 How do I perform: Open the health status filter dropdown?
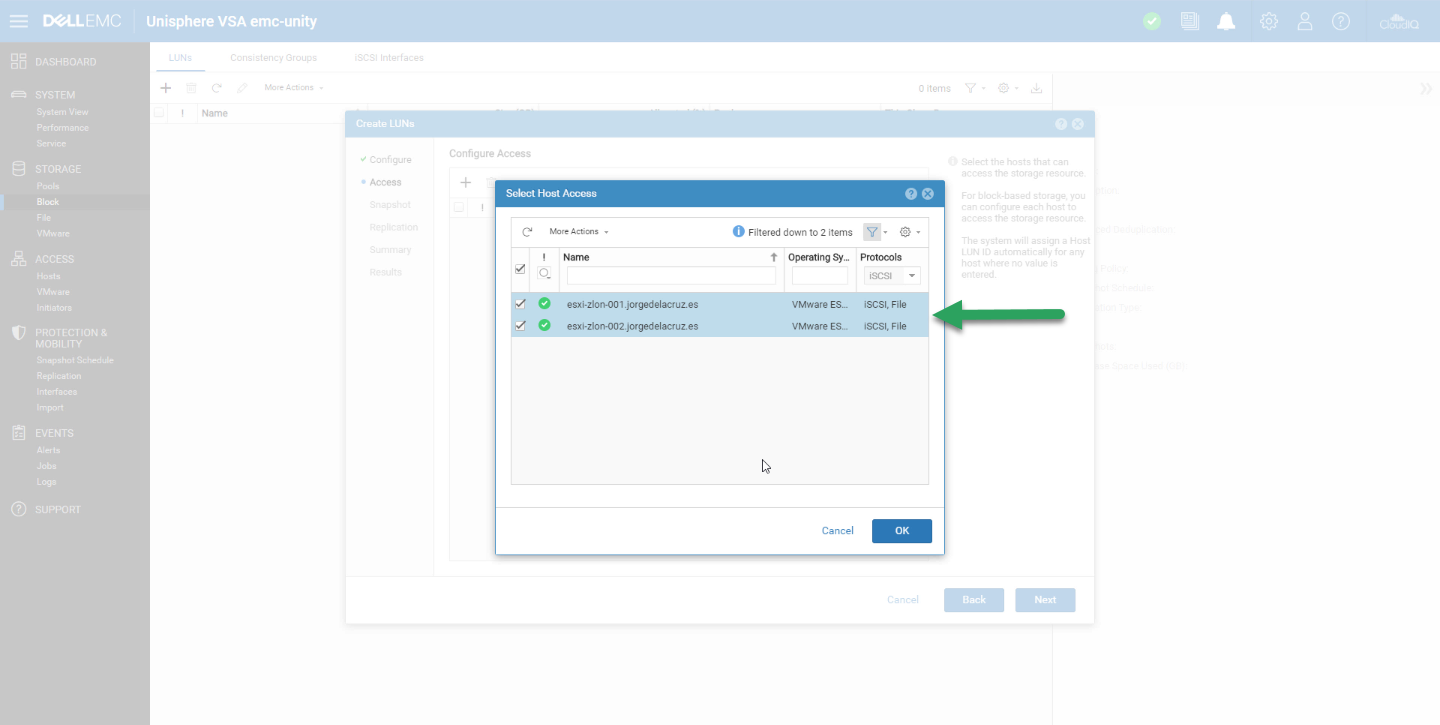coord(545,274)
